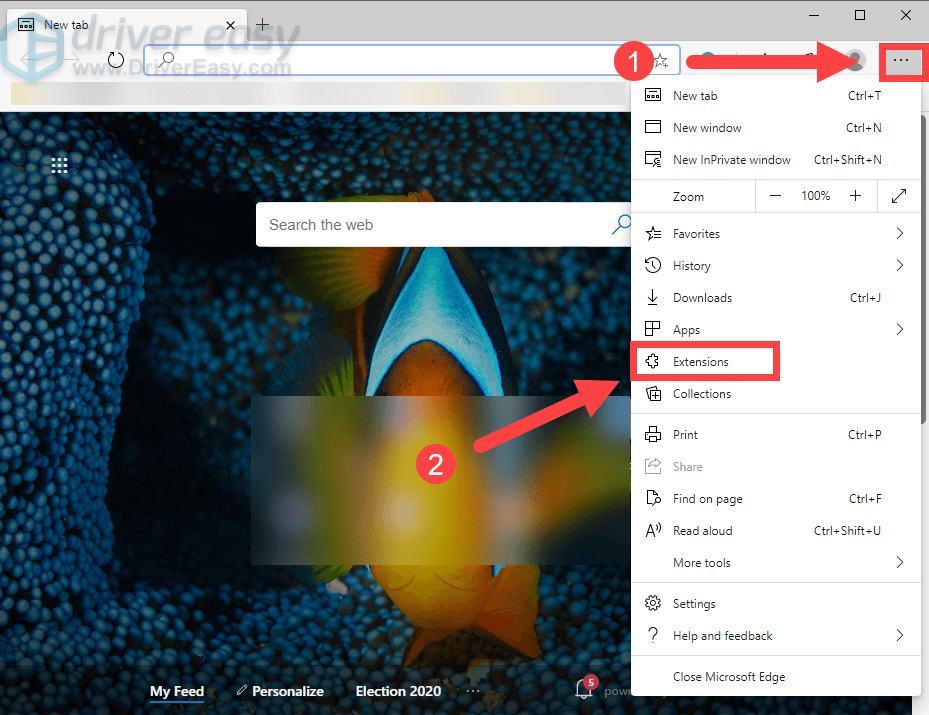Increase zoom with the plus button
Screen dimensions: 929x715
coord(855,197)
